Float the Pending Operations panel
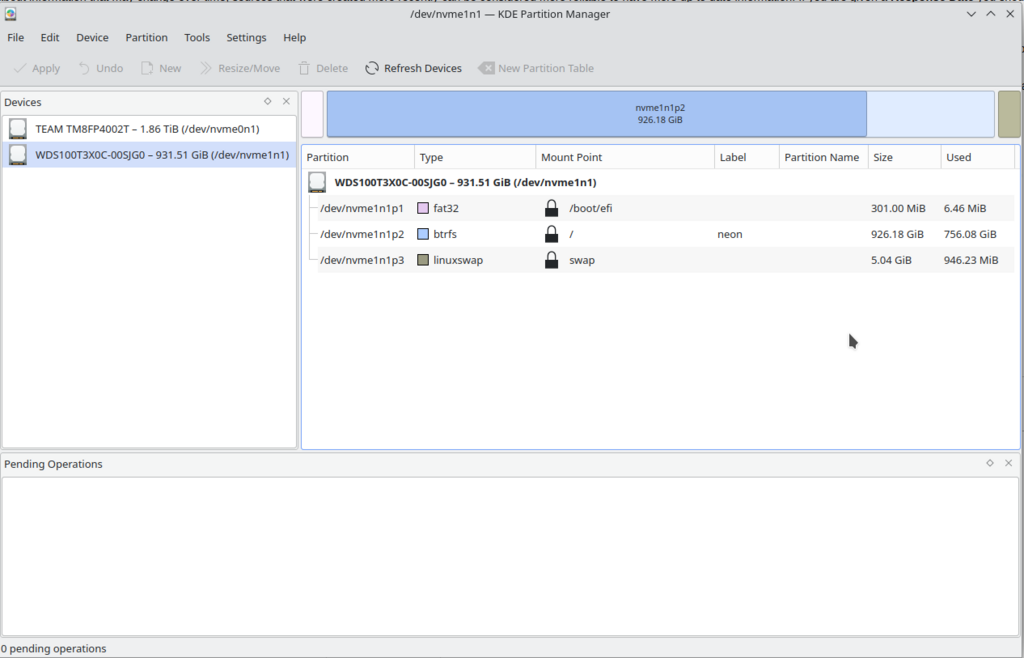This screenshot has width=1024, height=658. coord(990,463)
